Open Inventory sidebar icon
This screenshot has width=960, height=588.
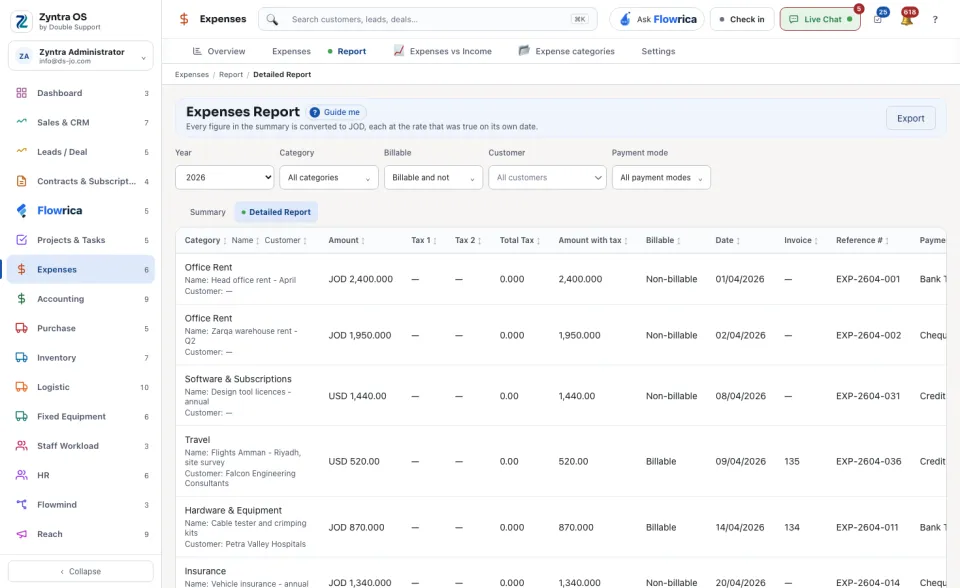21,358
